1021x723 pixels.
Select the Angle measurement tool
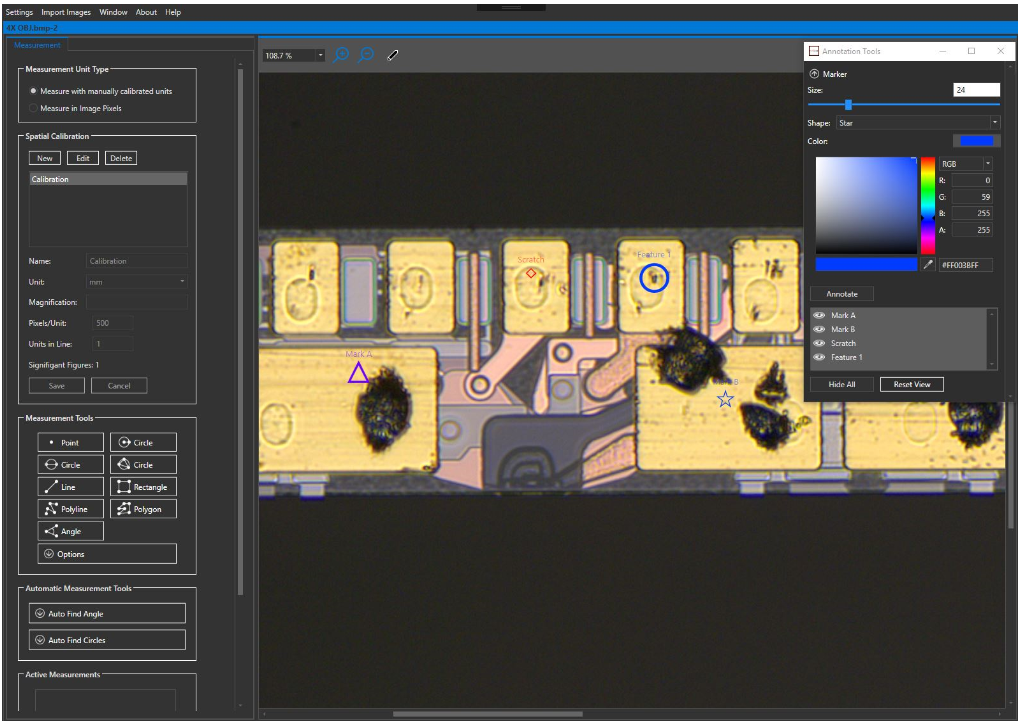[x=70, y=530]
